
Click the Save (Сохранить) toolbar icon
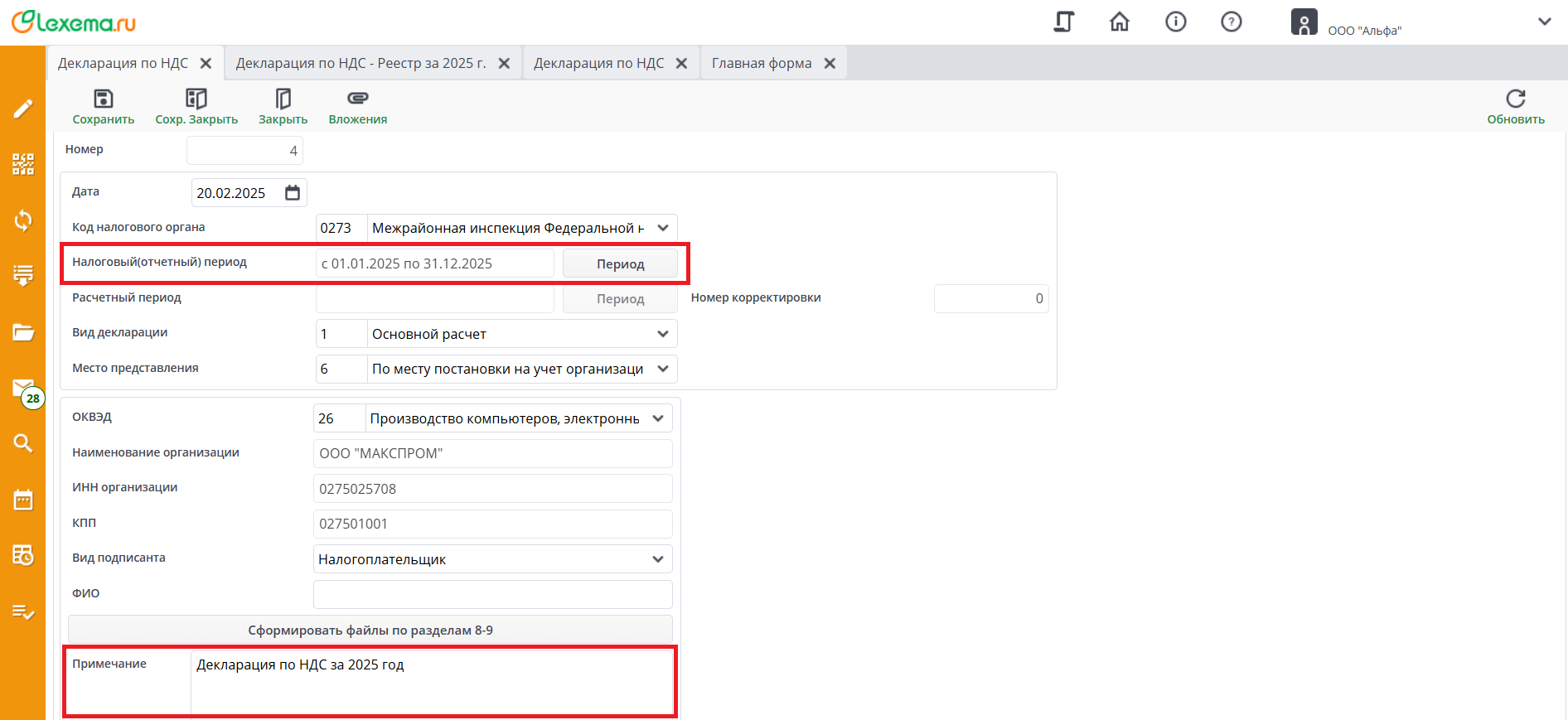pyautogui.click(x=103, y=100)
